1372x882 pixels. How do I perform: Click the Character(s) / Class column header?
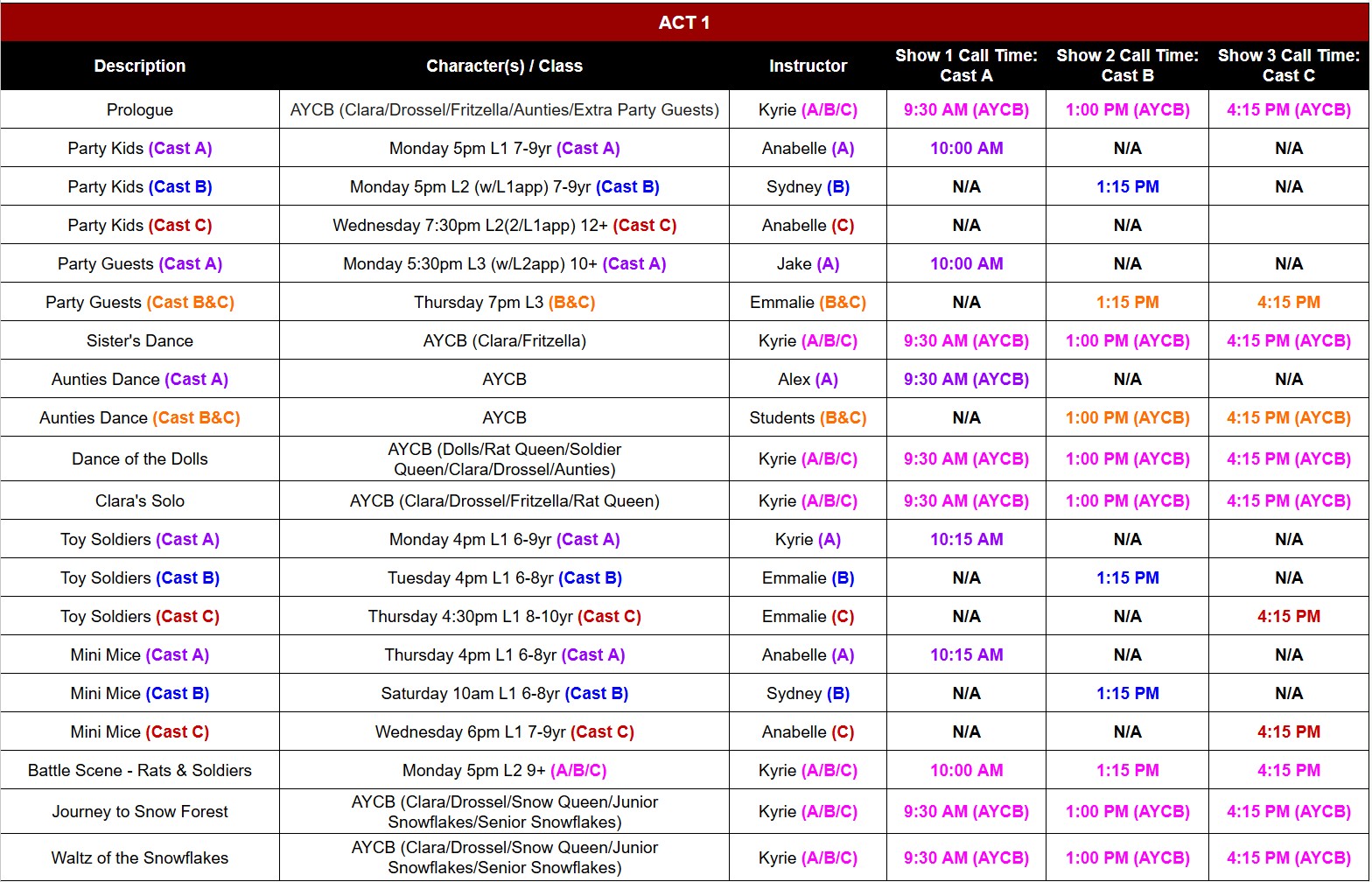pos(504,66)
